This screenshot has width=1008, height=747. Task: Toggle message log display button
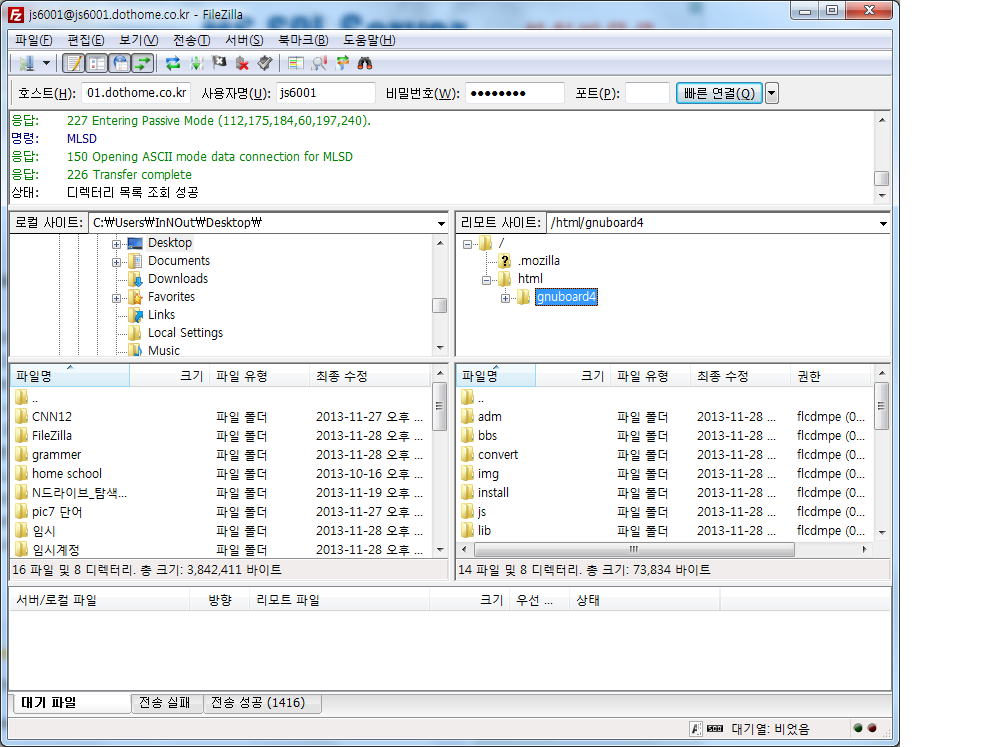click(74, 63)
